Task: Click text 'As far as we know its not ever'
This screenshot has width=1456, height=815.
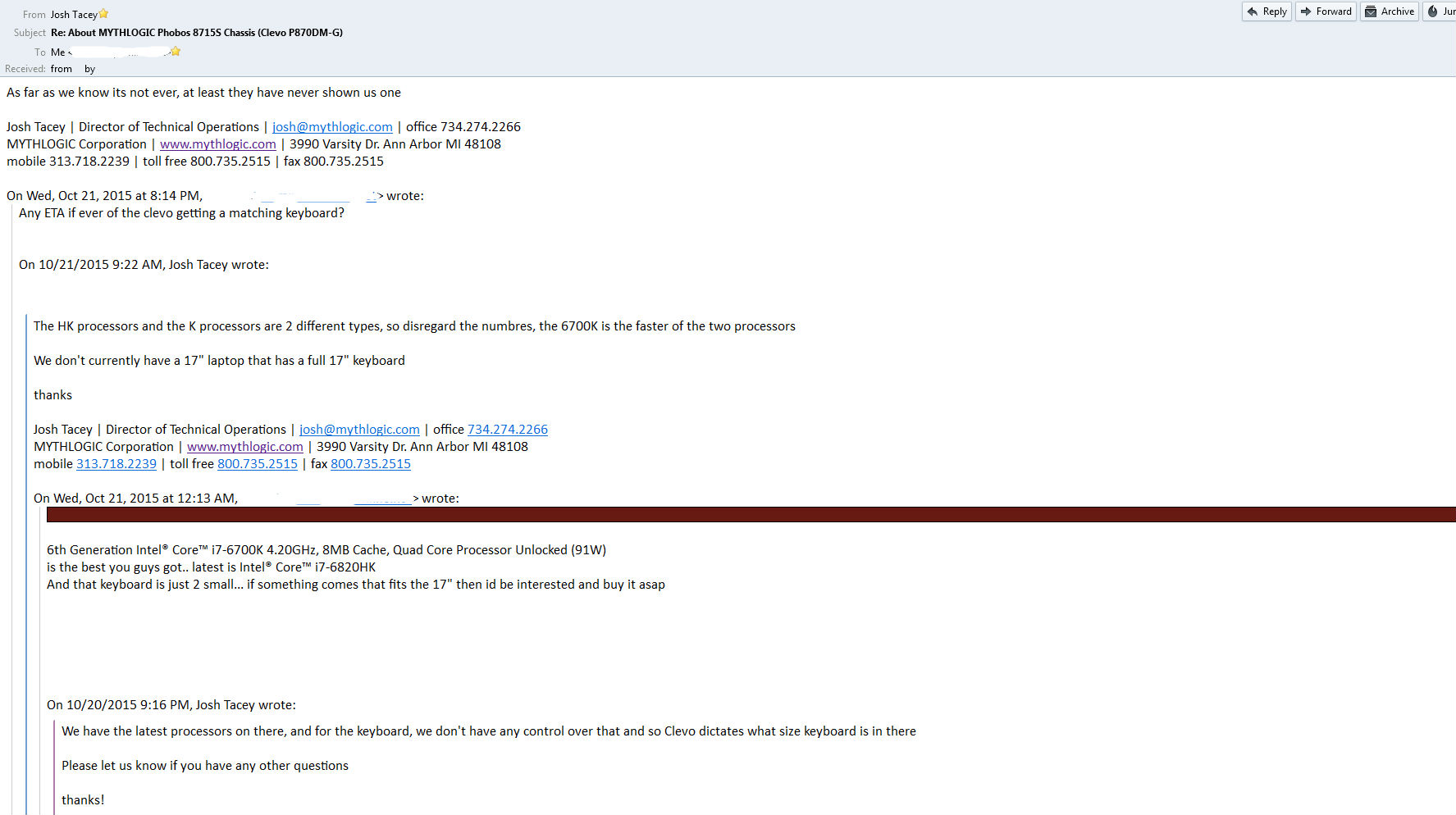Action: 203,93
